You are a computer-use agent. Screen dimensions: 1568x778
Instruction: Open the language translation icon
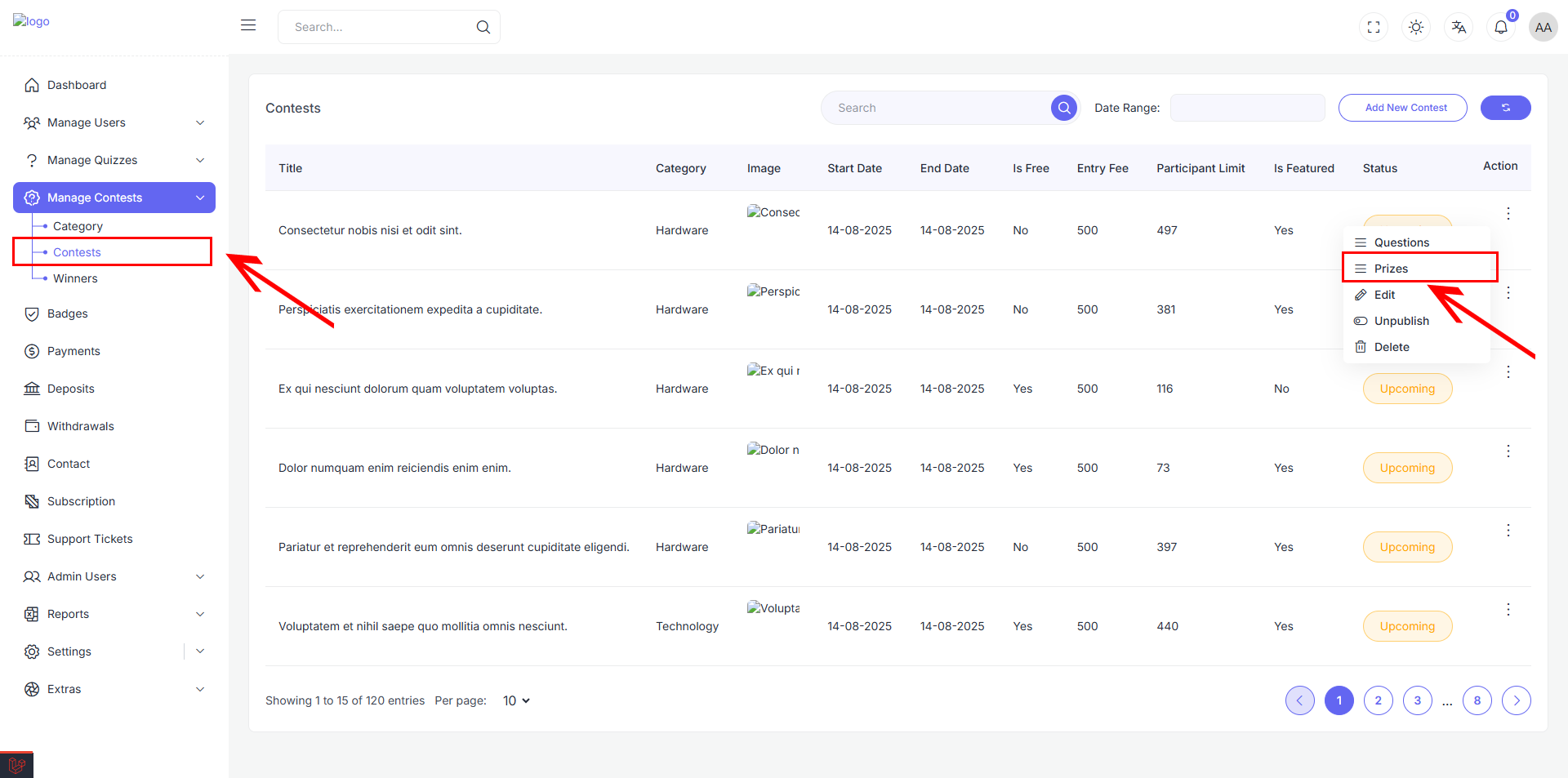tap(1459, 27)
